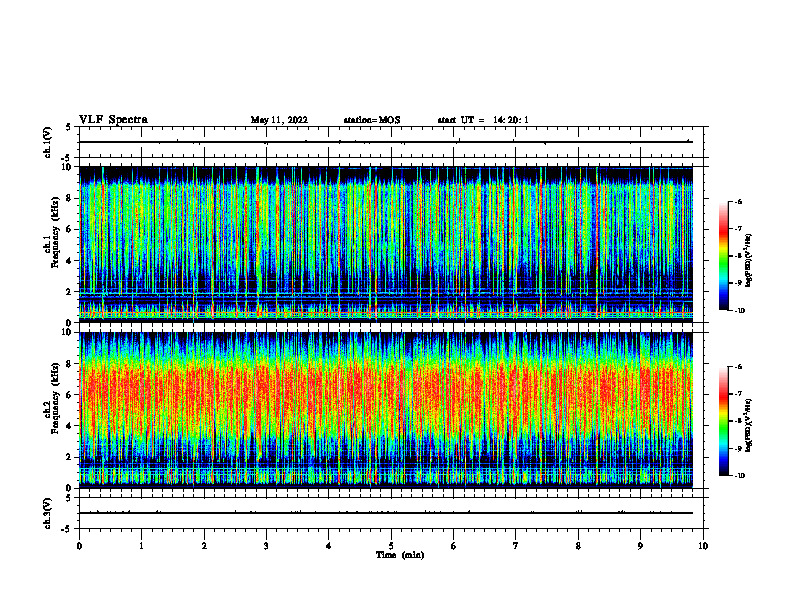
Task: Click time axis tick label "2"
Action: [x=204, y=546]
